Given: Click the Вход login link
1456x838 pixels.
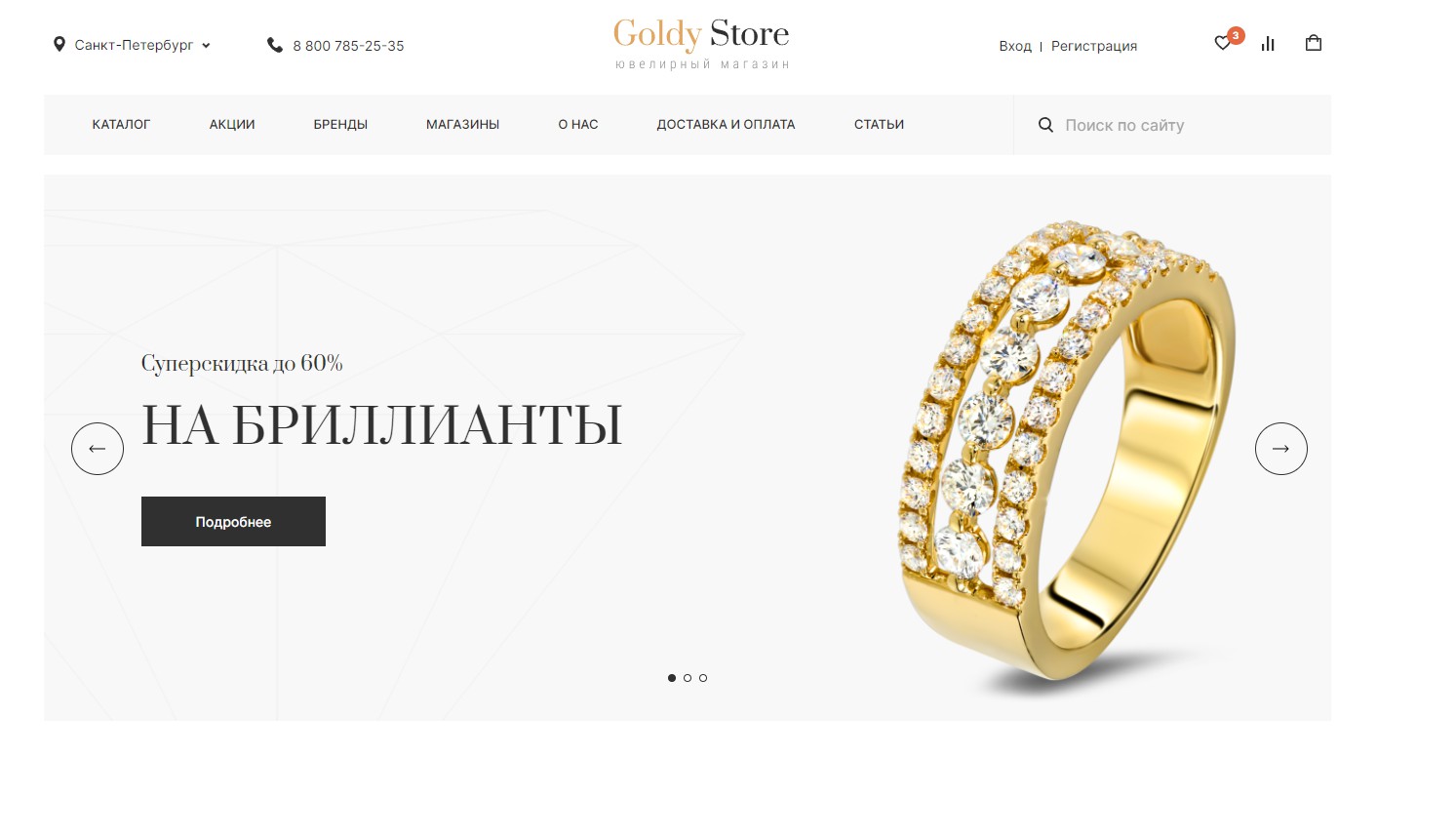Looking at the screenshot, I should [x=1015, y=46].
